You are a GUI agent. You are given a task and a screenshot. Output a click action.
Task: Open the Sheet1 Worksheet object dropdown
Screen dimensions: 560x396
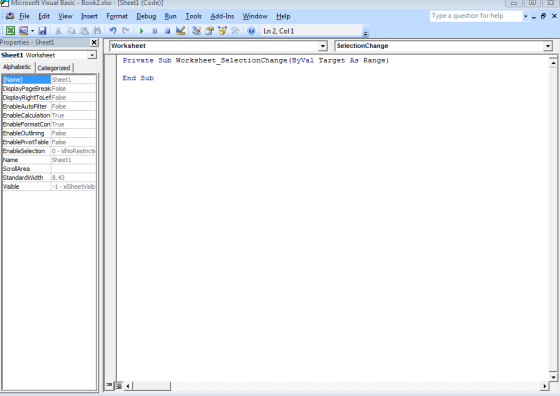(x=92, y=55)
